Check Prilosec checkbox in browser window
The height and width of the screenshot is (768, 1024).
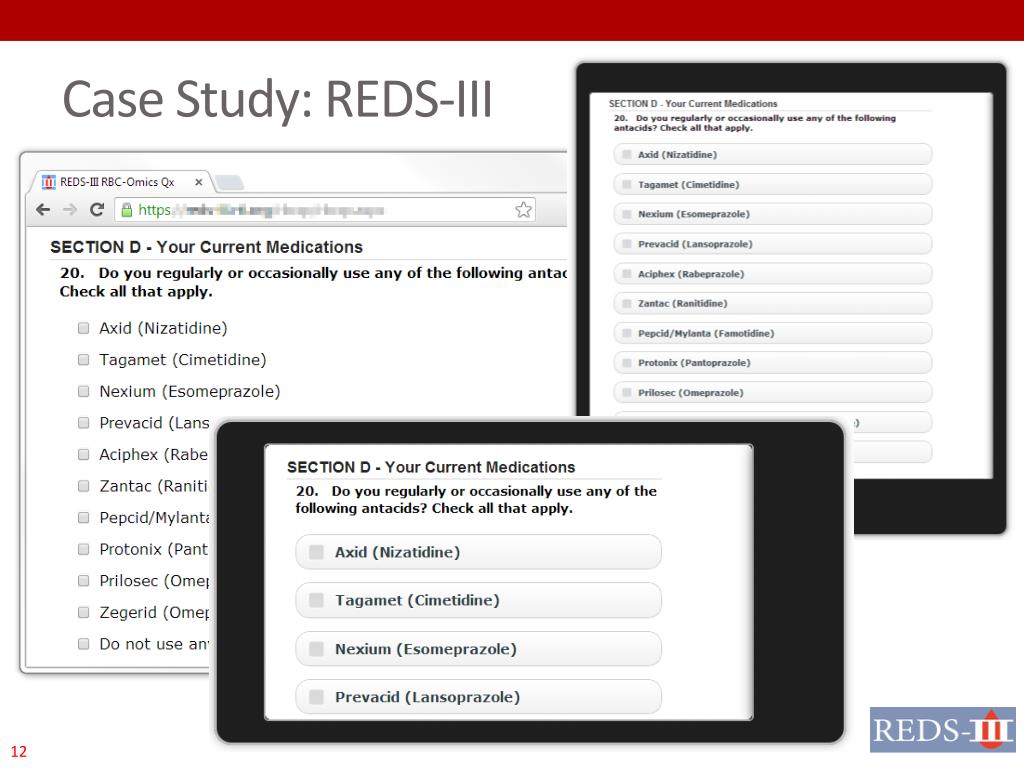[84, 581]
